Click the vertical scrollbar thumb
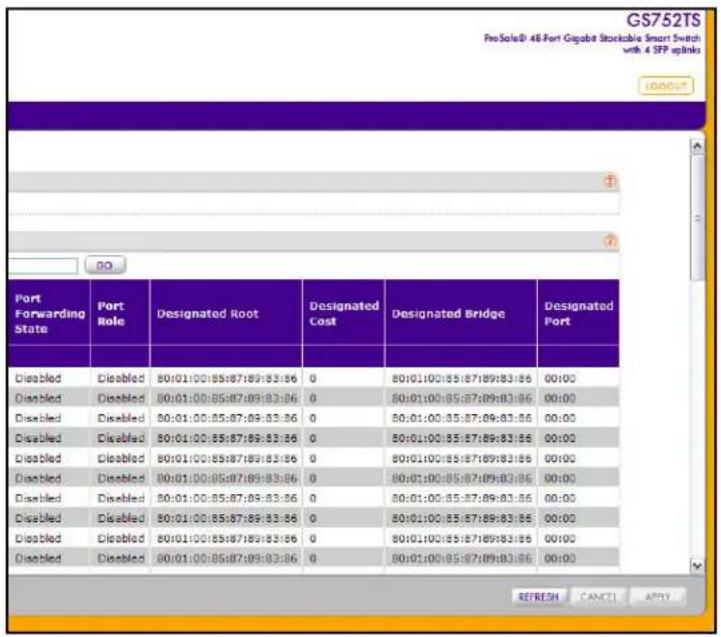Image resolution: width=721 pixels, height=637 pixels. click(x=698, y=217)
